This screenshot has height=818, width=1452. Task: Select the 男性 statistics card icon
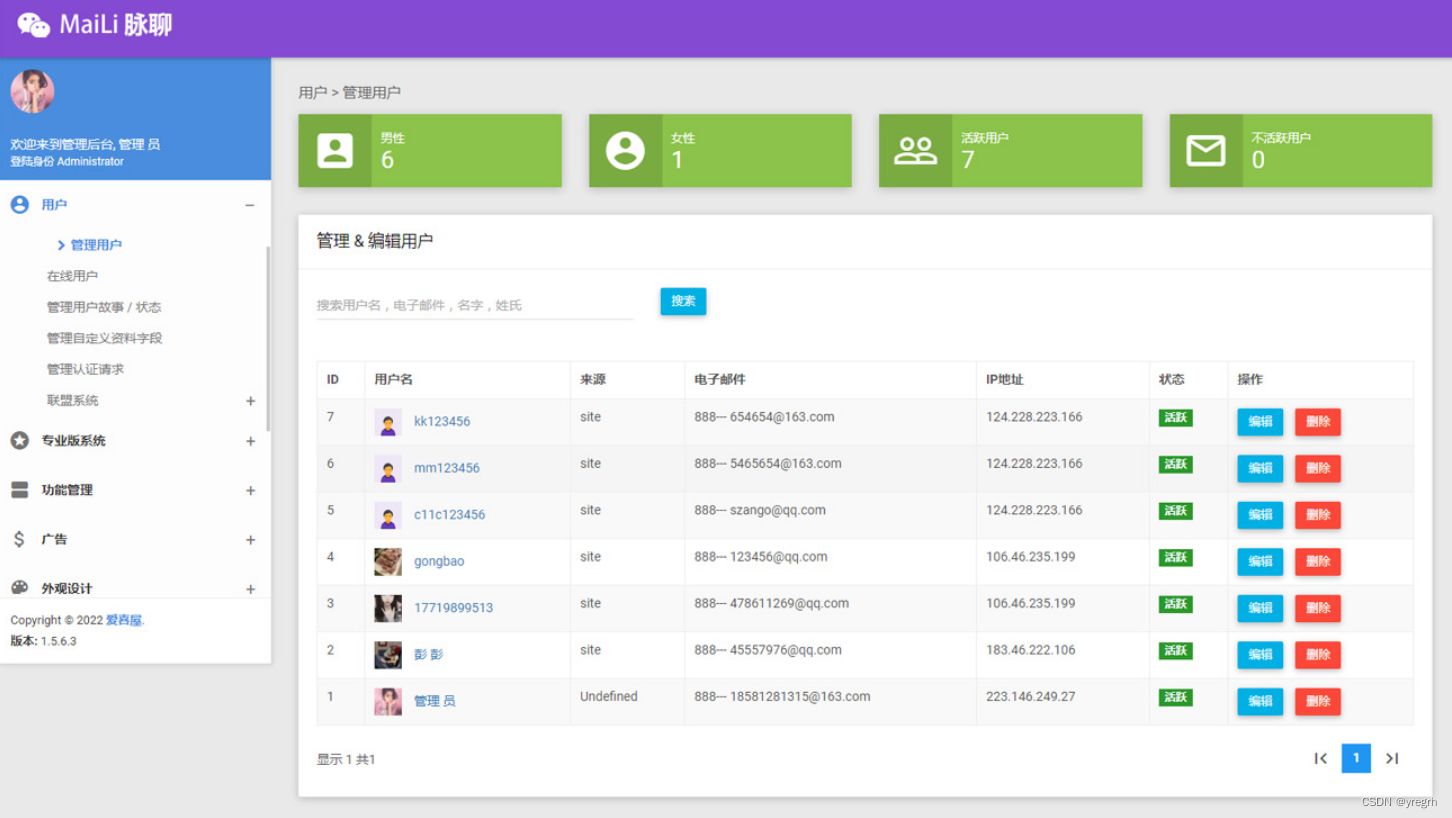click(x=333, y=150)
